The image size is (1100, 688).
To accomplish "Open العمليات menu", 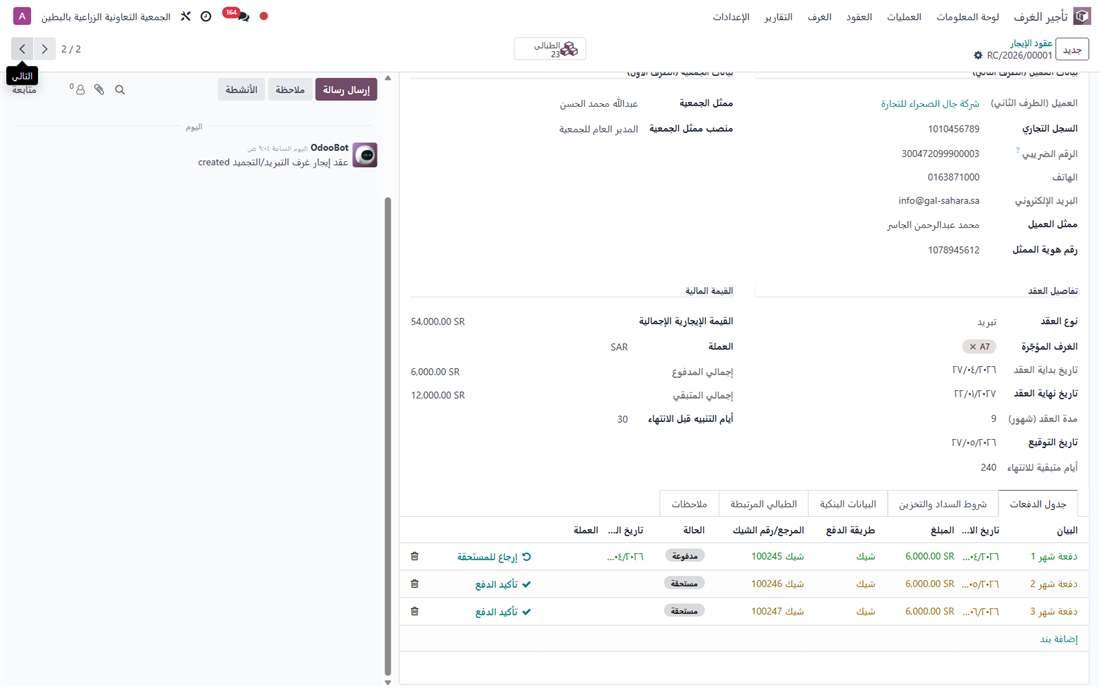I will (904, 17).
